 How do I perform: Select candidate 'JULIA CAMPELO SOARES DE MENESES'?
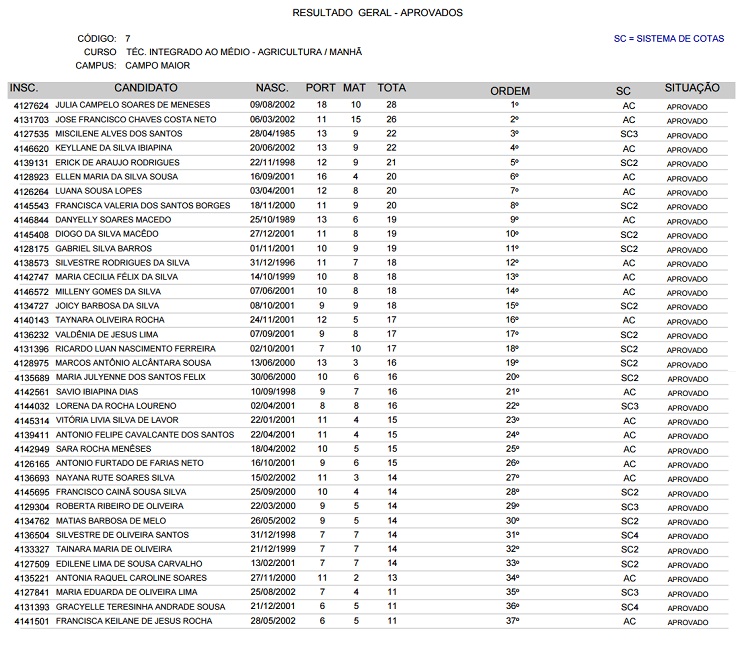coord(133,105)
